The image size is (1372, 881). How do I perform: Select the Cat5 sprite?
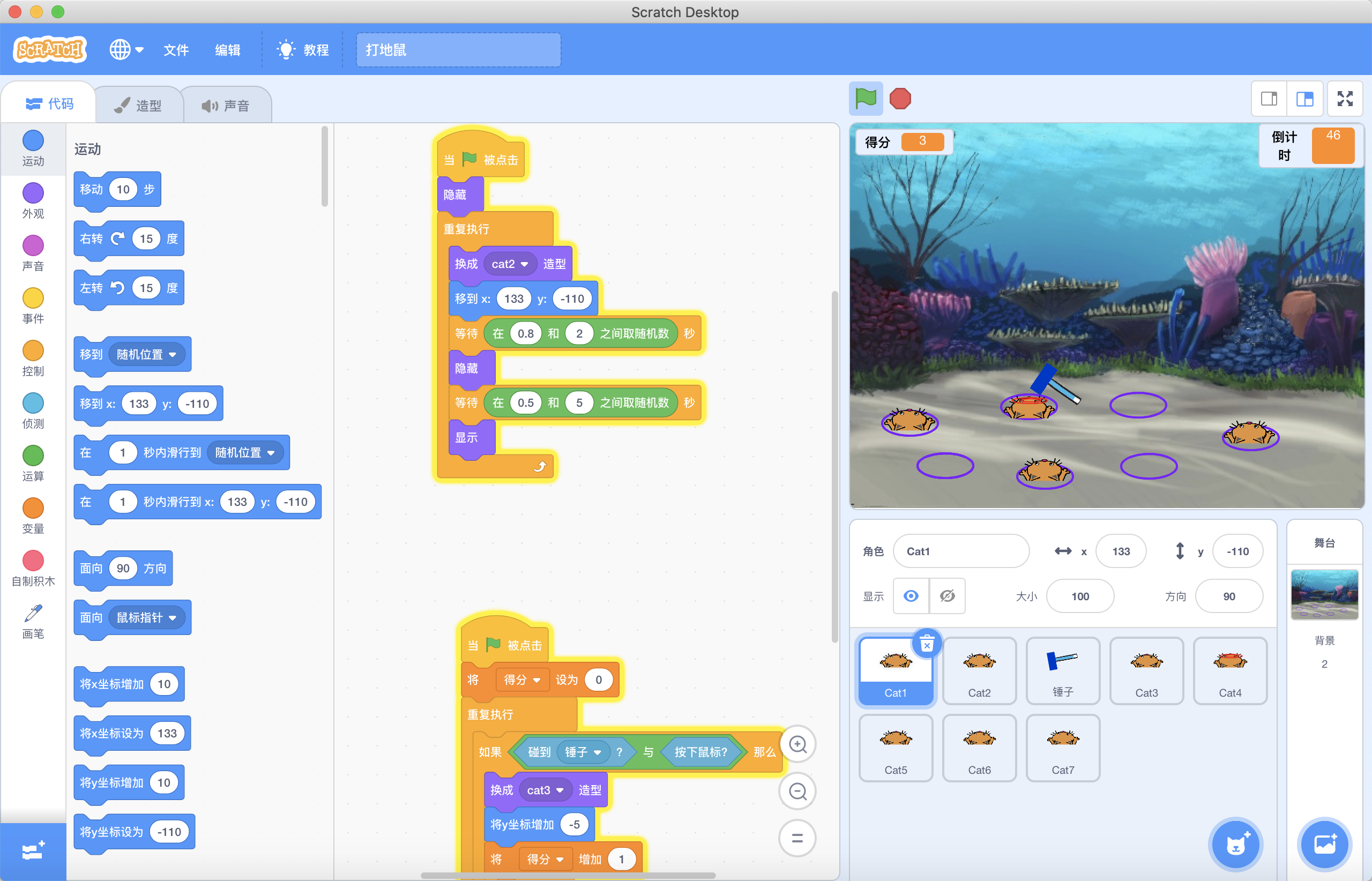coord(896,748)
